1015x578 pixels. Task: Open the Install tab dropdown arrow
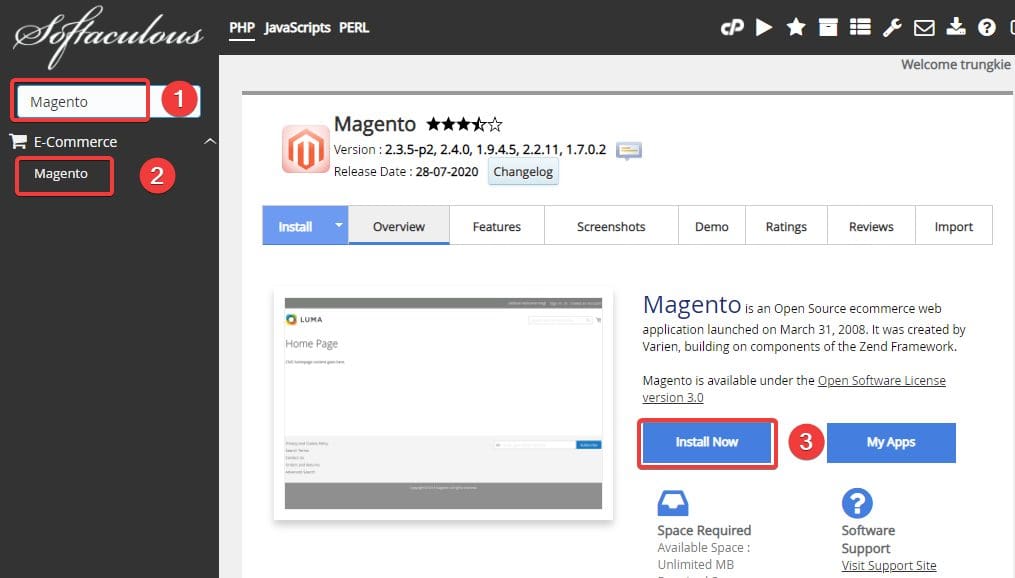point(338,226)
